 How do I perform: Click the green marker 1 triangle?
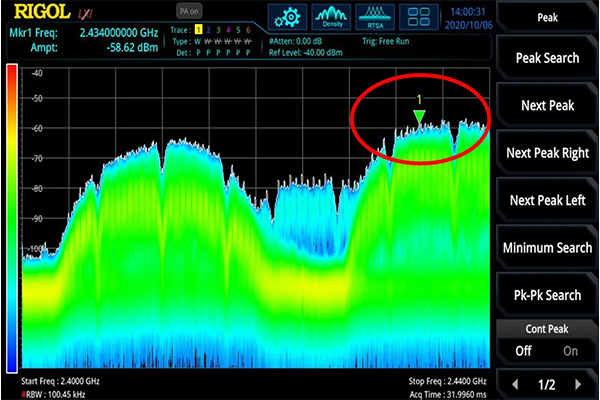(420, 119)
